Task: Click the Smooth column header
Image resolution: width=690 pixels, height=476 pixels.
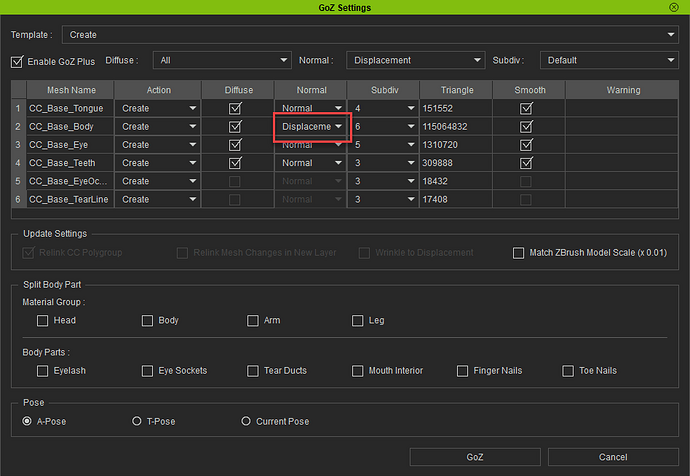Action: pos(529,90)
